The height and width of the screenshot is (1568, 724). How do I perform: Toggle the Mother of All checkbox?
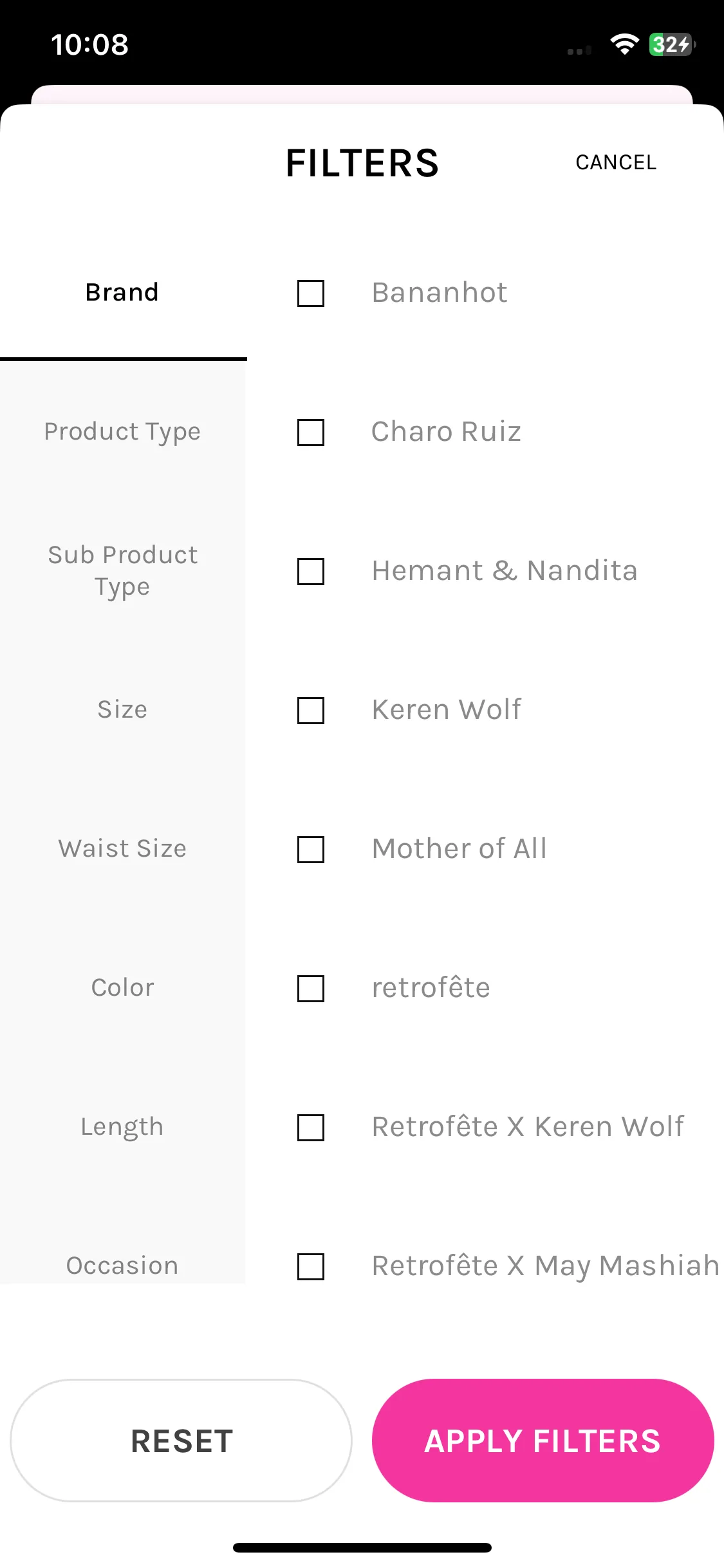[x=310, y=850]
